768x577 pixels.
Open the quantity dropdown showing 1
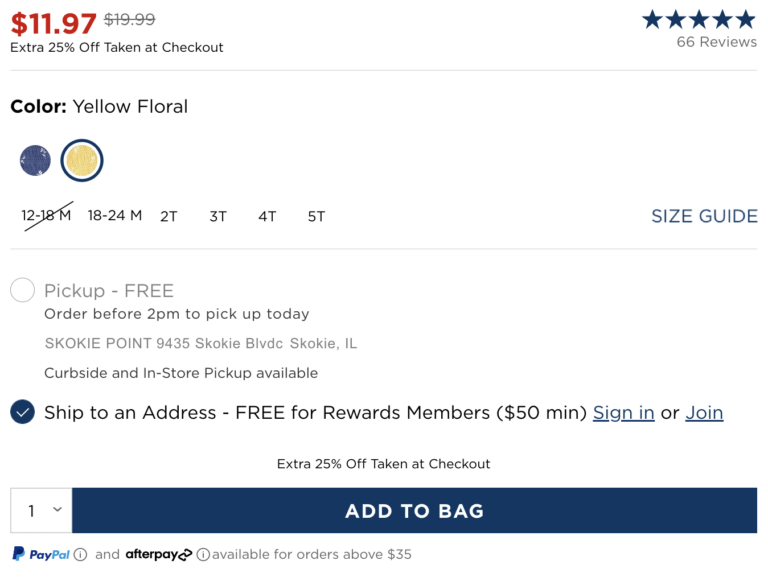[41, 511]
